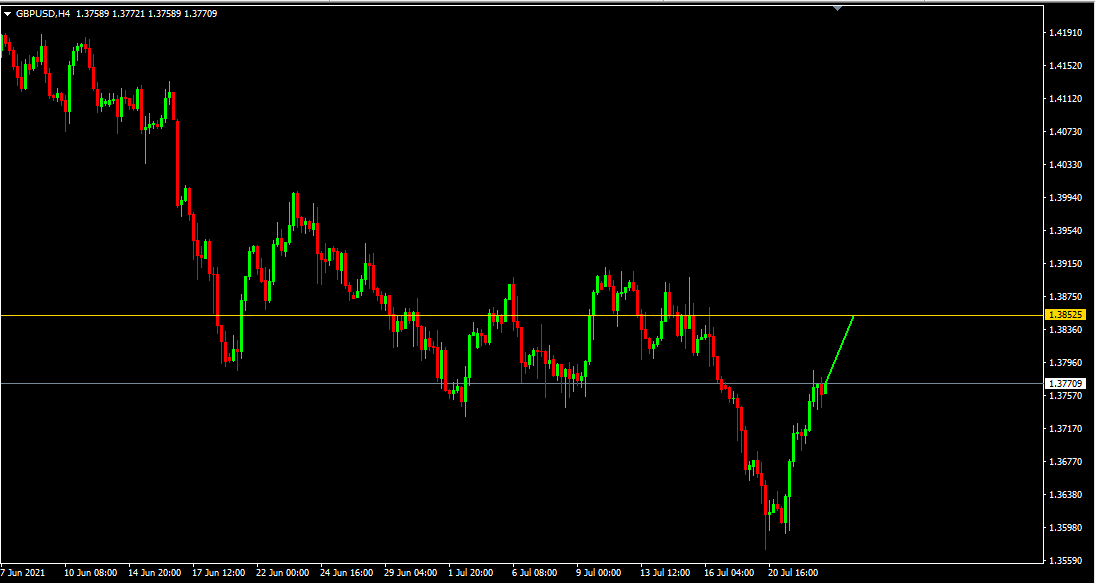
Task: Click the 1.36380 price scale label
Action: coord(1066,494)
